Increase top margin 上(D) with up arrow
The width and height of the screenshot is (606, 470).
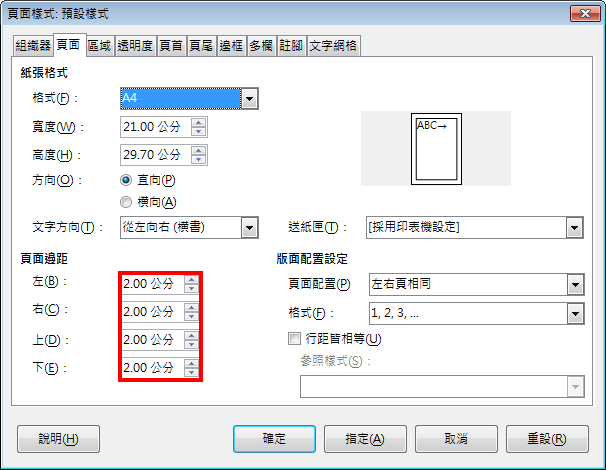191,335
